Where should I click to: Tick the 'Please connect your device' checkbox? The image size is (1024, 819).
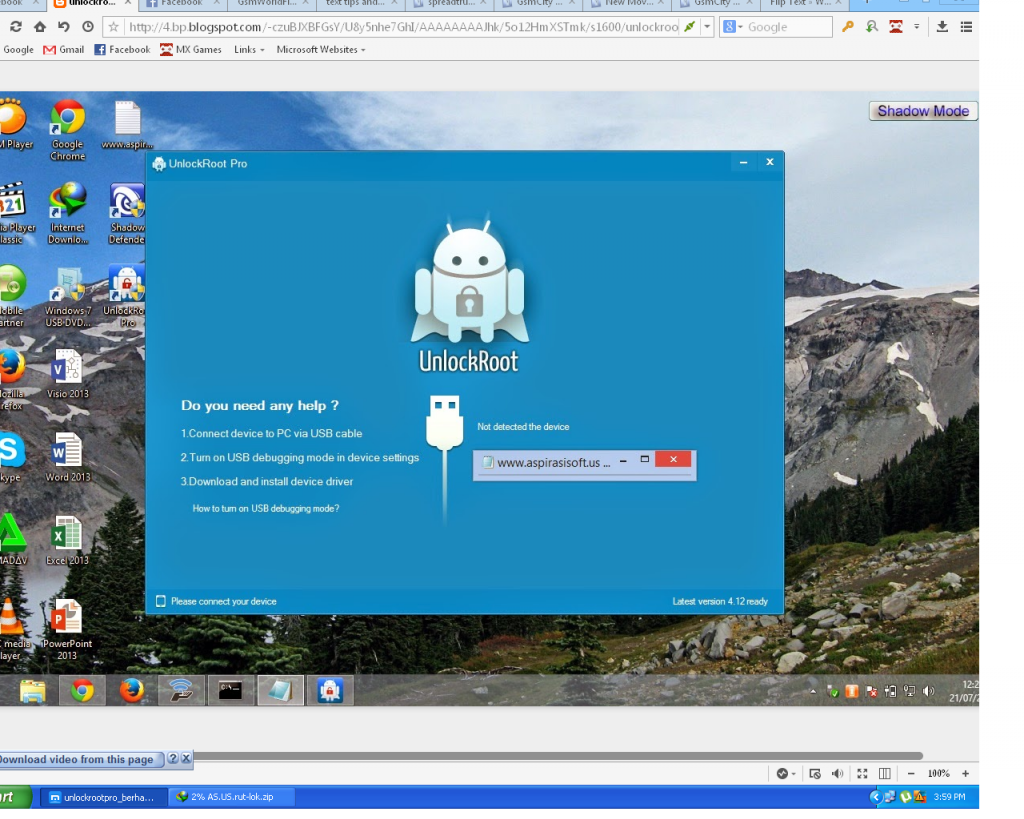161,602
